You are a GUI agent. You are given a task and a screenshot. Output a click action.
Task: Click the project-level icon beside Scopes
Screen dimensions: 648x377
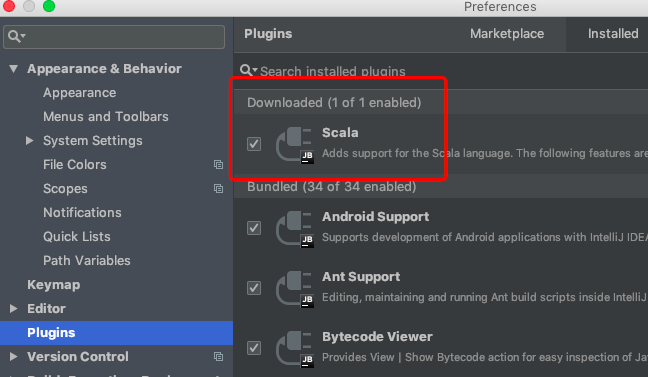coord(218,188)
